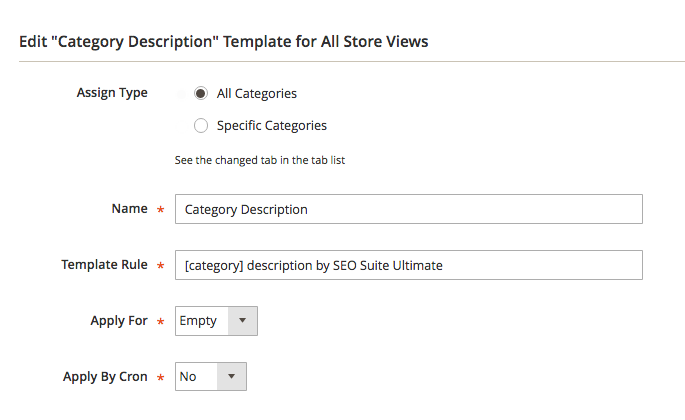Click the "Apply For" field label

pos(119,321)
